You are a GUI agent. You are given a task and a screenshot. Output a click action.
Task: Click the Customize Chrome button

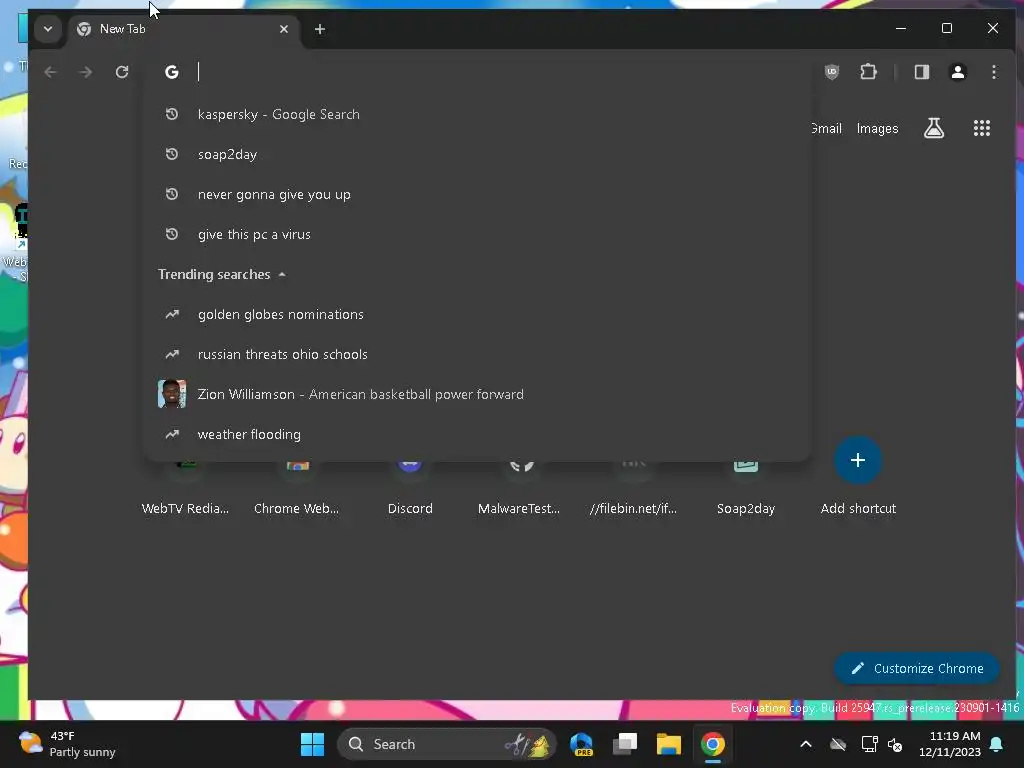coord(917,668)
